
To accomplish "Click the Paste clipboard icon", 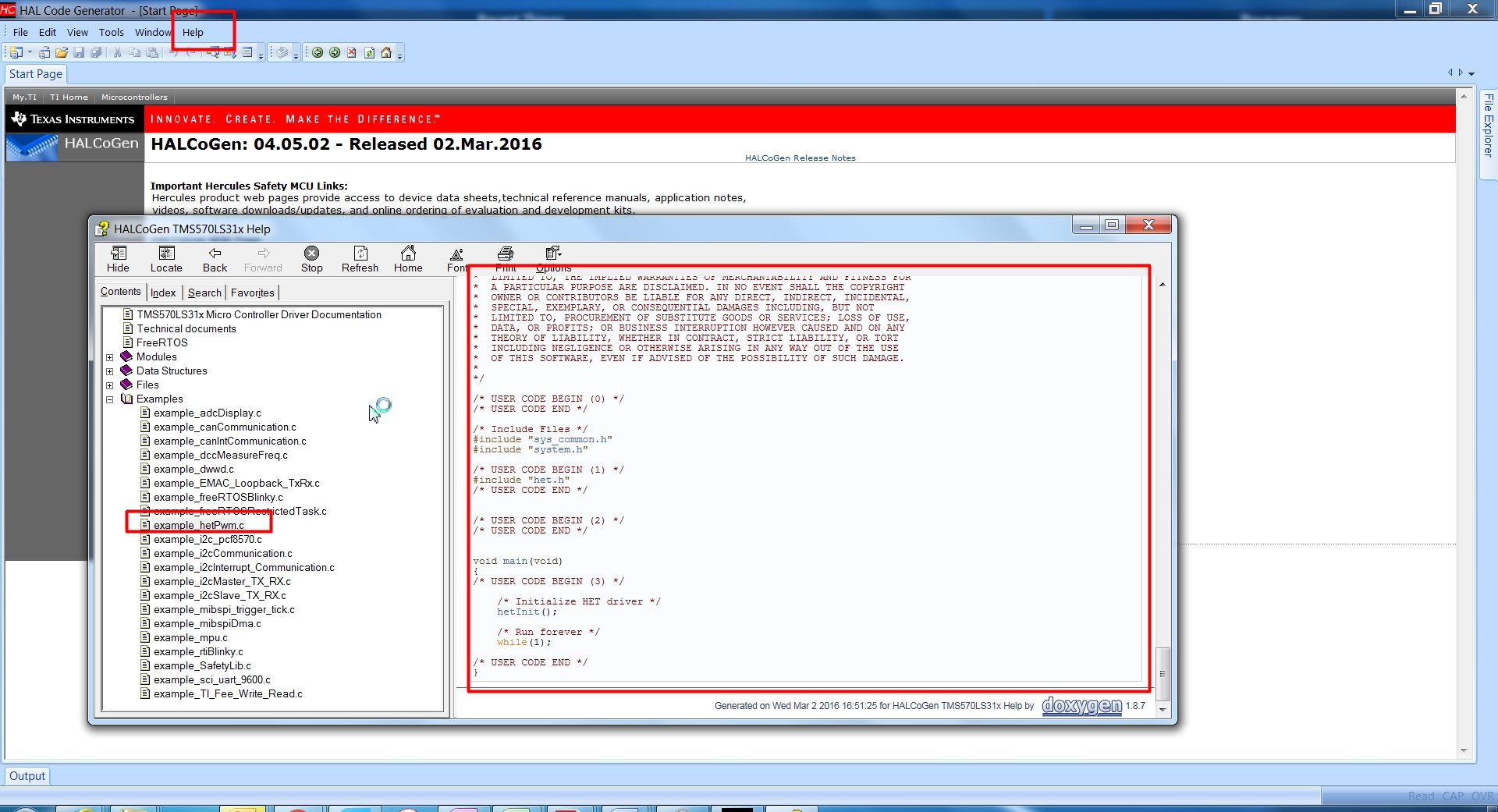I will click(152, 52).
